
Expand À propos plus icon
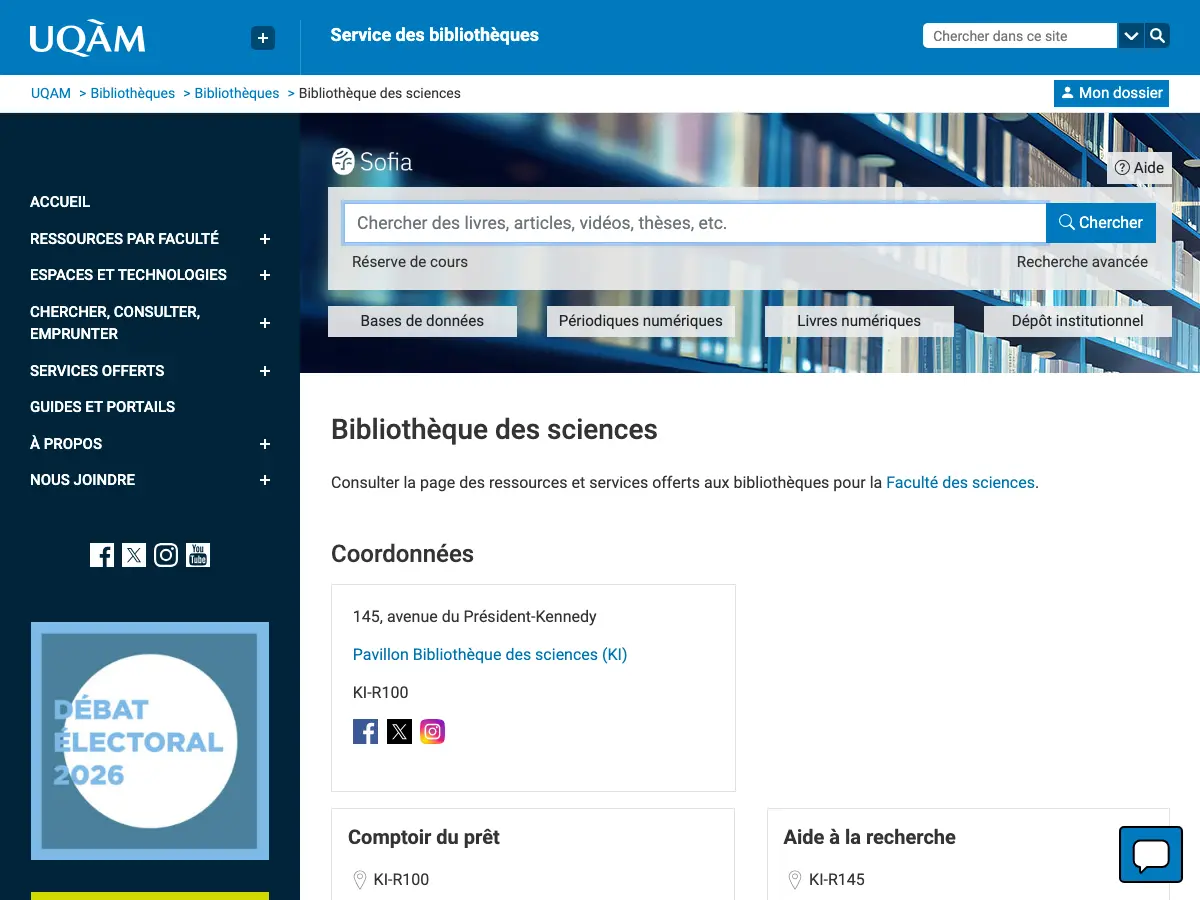(x=265, y=444)
